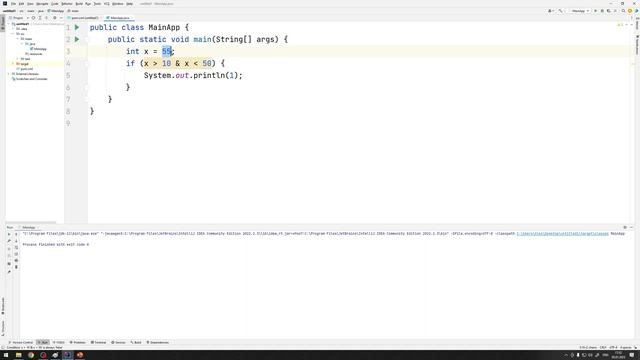
Task: Select resources folder in tree
Action: [34, 54]
